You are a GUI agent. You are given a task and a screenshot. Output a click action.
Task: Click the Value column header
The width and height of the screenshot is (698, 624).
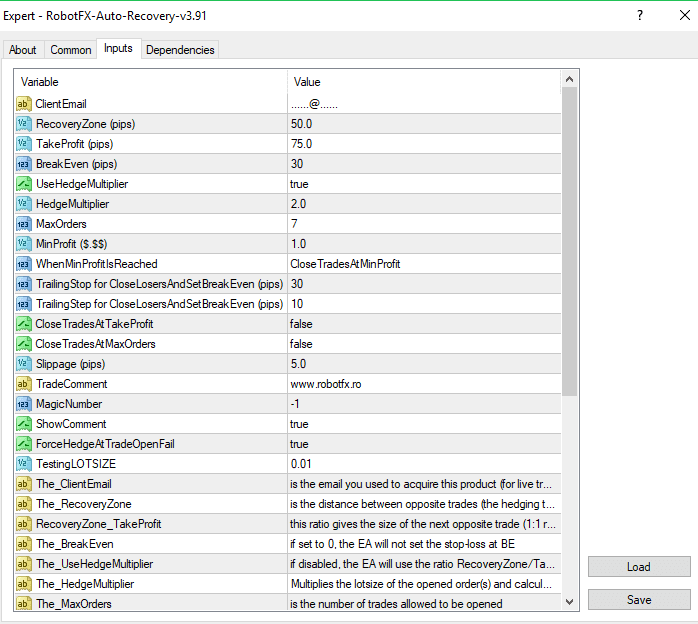click(x=424, y=82)
